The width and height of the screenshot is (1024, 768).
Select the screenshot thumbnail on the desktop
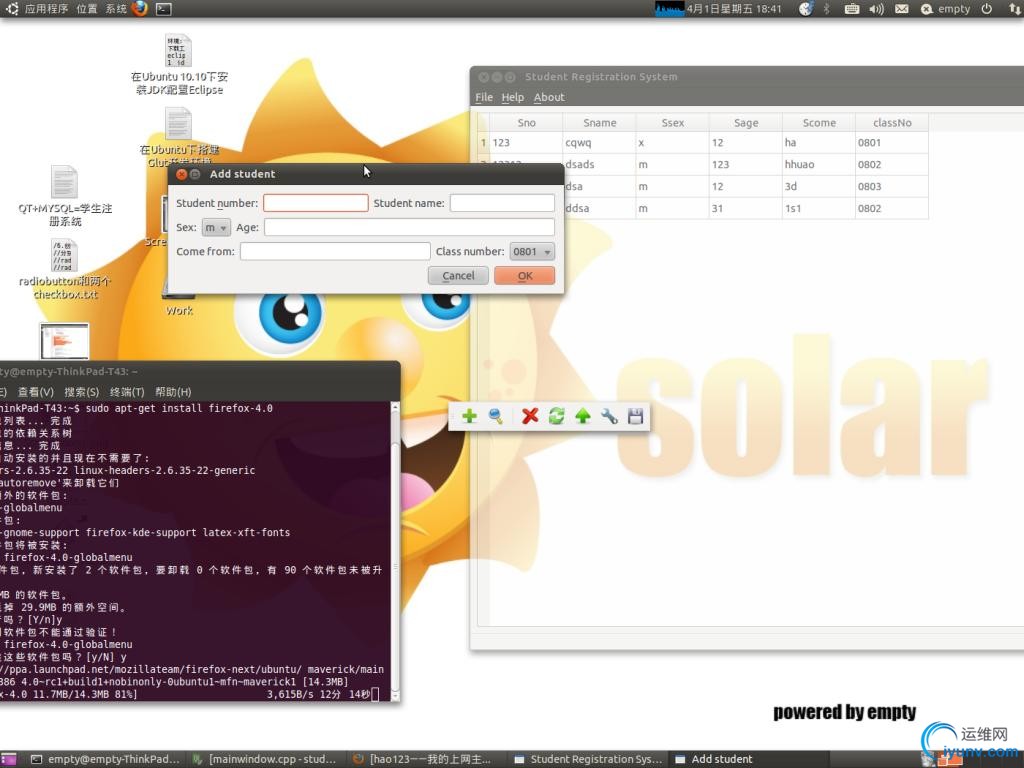pyautogui.click(x=64, y=340)
